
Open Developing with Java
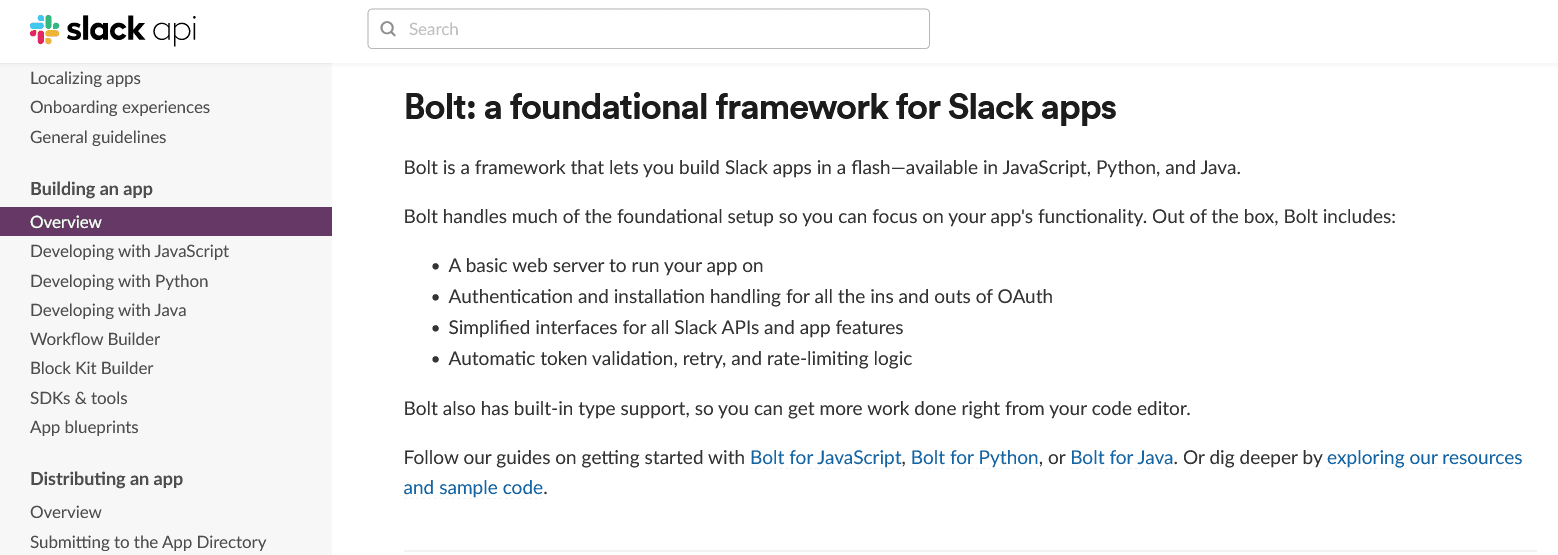point(108,310)
